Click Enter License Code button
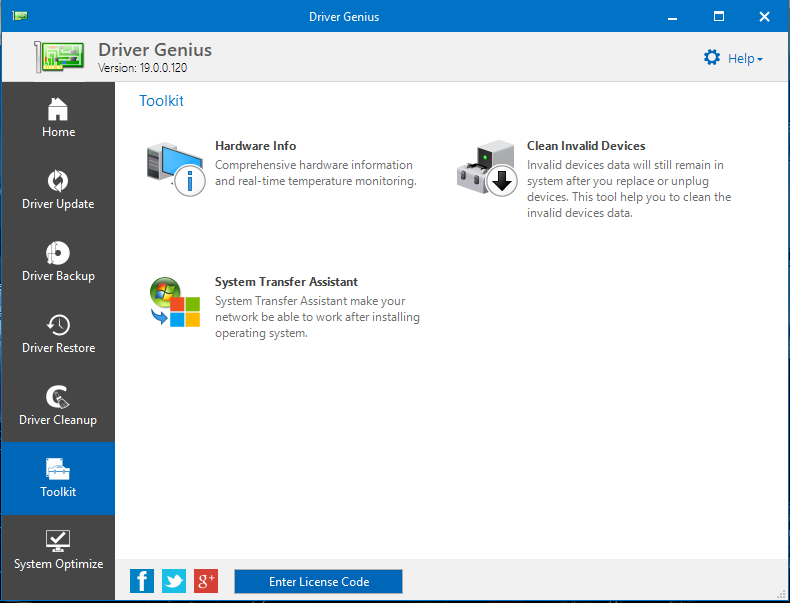 point(318,581)
